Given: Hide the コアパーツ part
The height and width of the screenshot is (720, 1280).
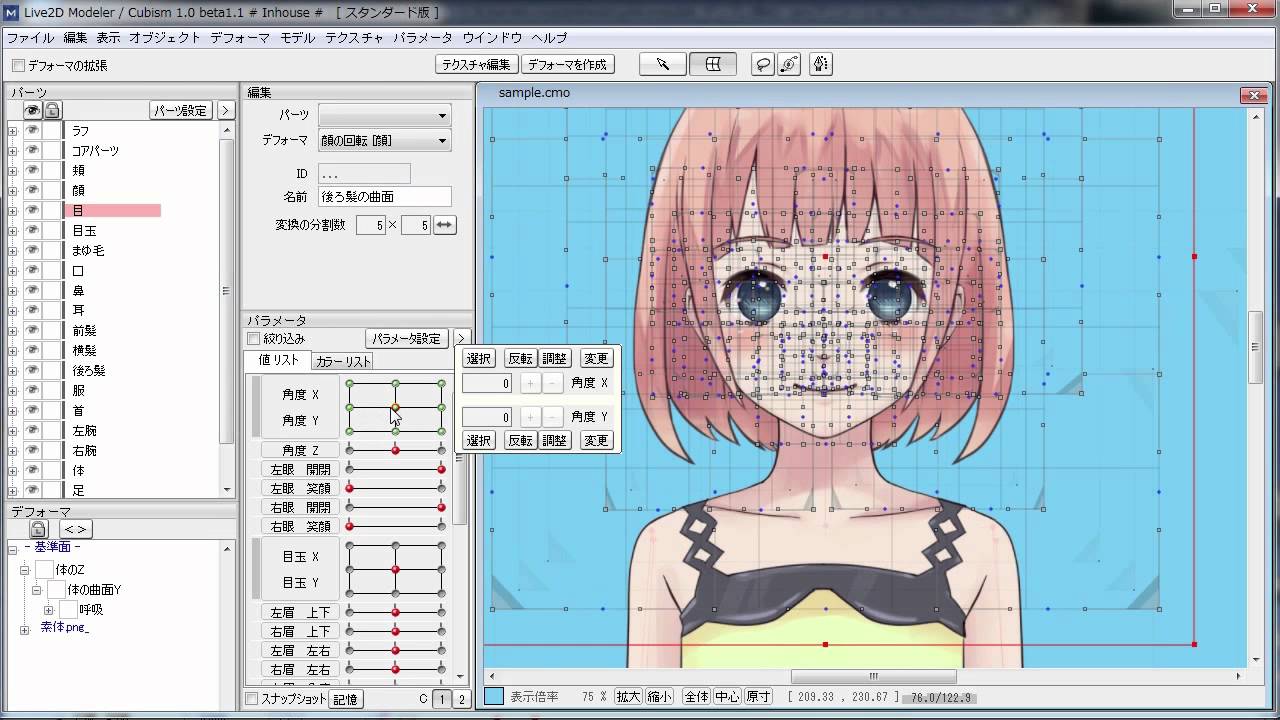Looking at the screenshot, I should click(x=32, y=150).
